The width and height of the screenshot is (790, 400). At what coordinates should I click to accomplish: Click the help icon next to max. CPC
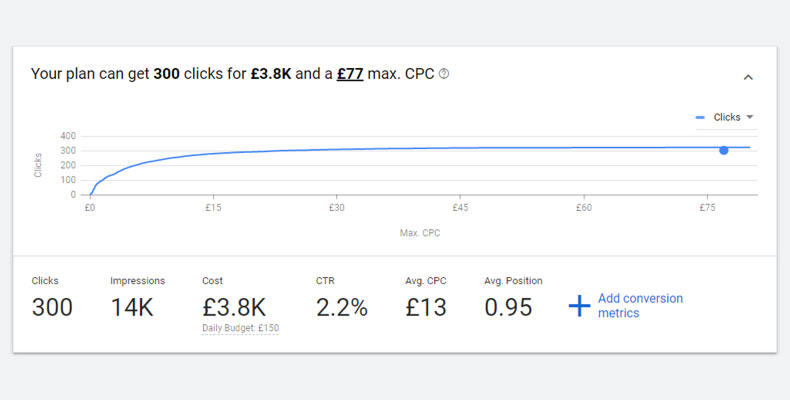444,74
